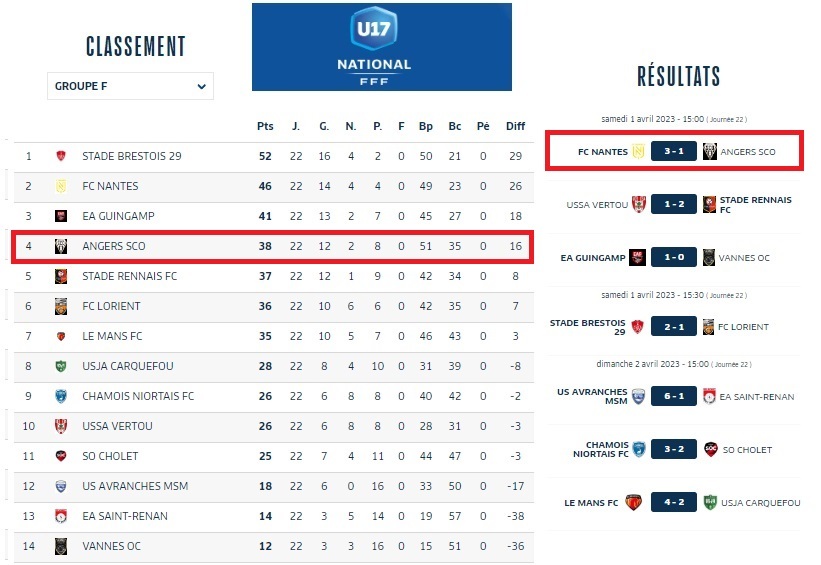Select Stade Rennais FC team name in standings
Image resolution: width=821 pixels, height=565 pixels.
pos(129,276)
